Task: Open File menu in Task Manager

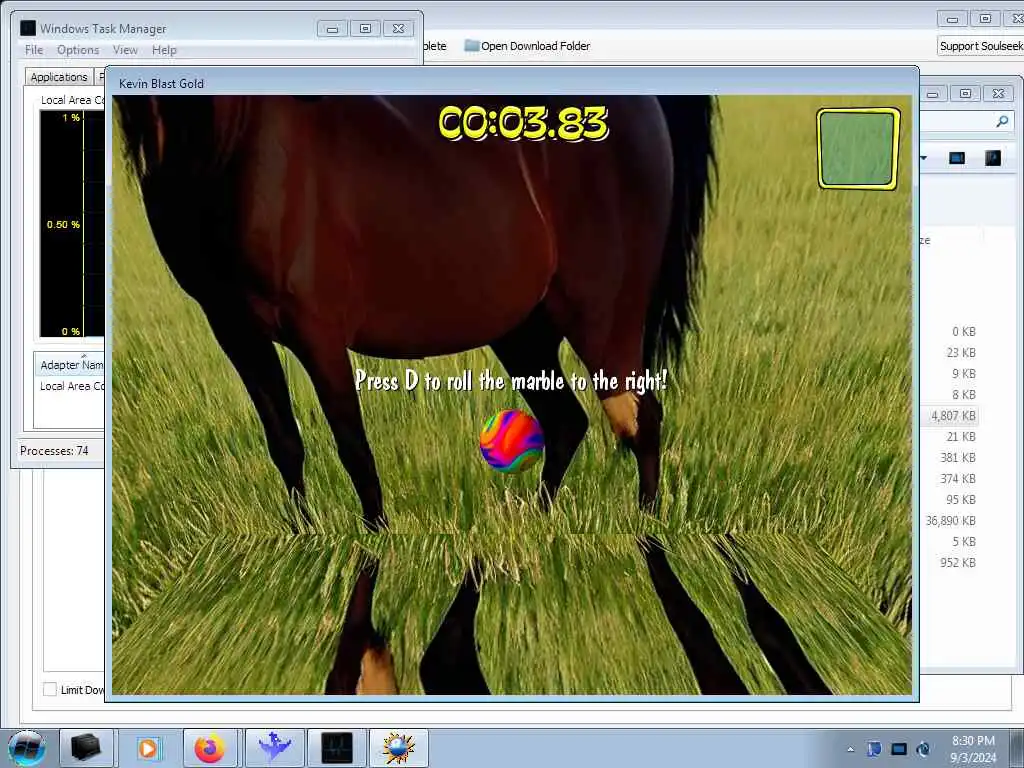Action: (34, 50)
